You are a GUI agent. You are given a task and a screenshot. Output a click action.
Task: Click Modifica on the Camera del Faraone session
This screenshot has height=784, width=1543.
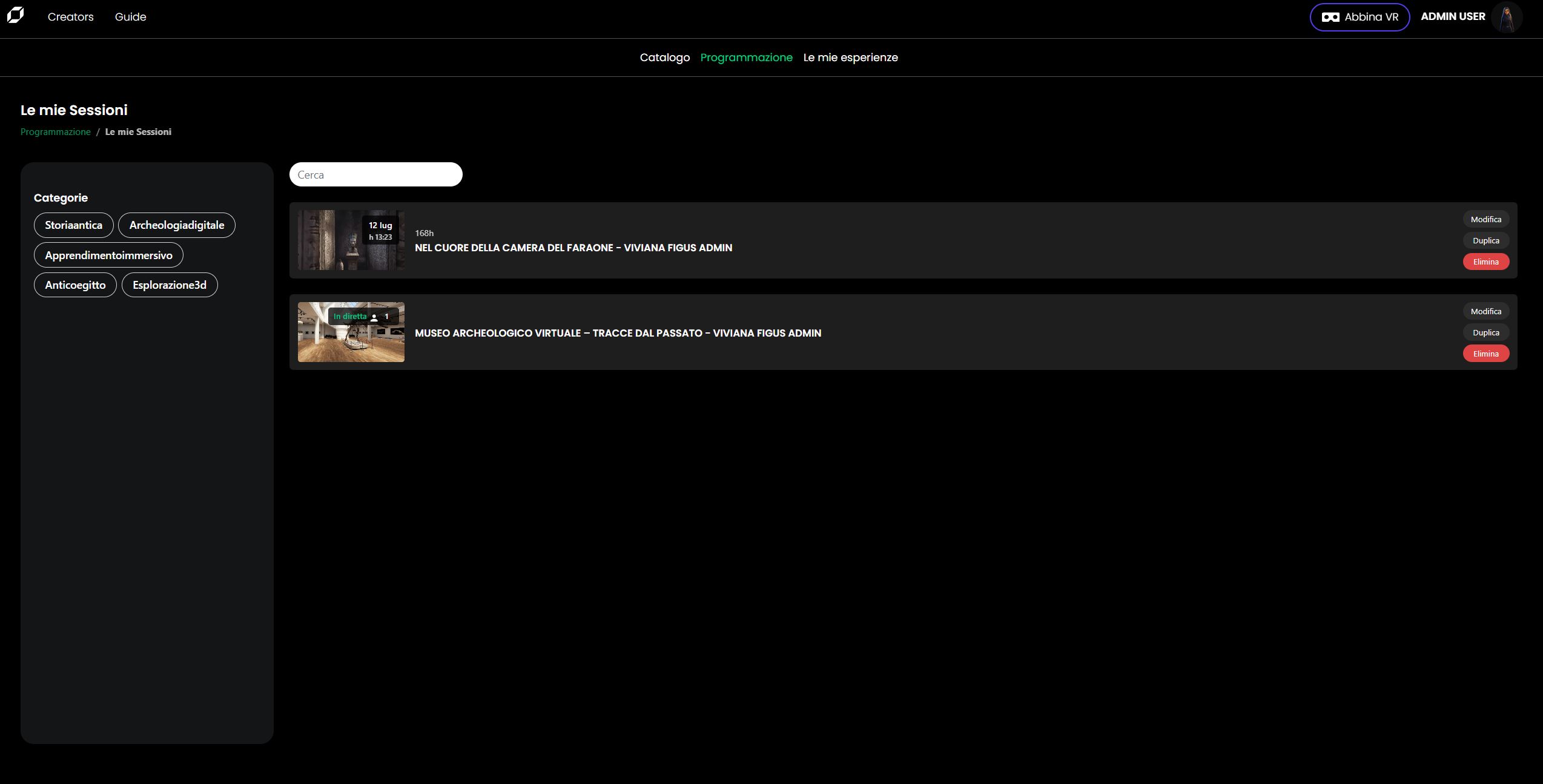pos(1486,219)
